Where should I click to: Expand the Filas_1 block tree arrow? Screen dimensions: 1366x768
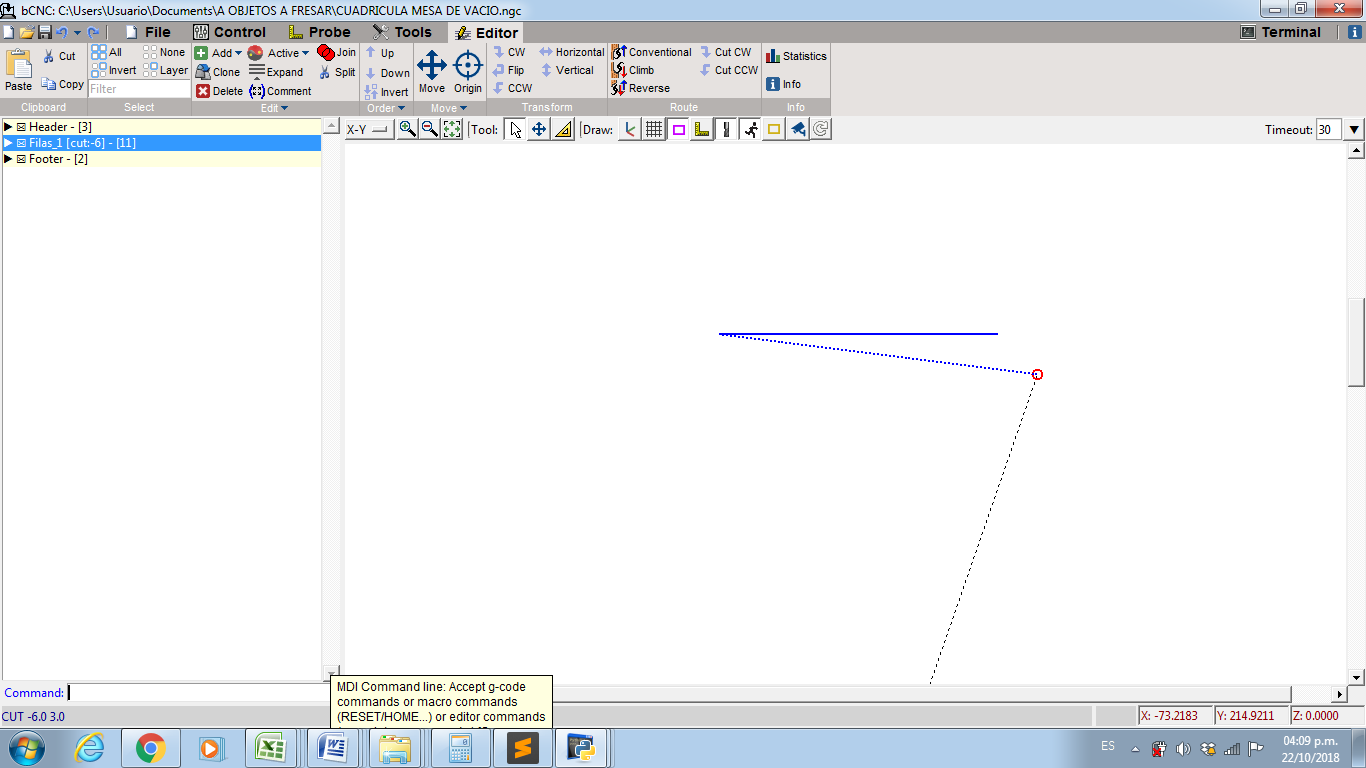tap(8, 143)
